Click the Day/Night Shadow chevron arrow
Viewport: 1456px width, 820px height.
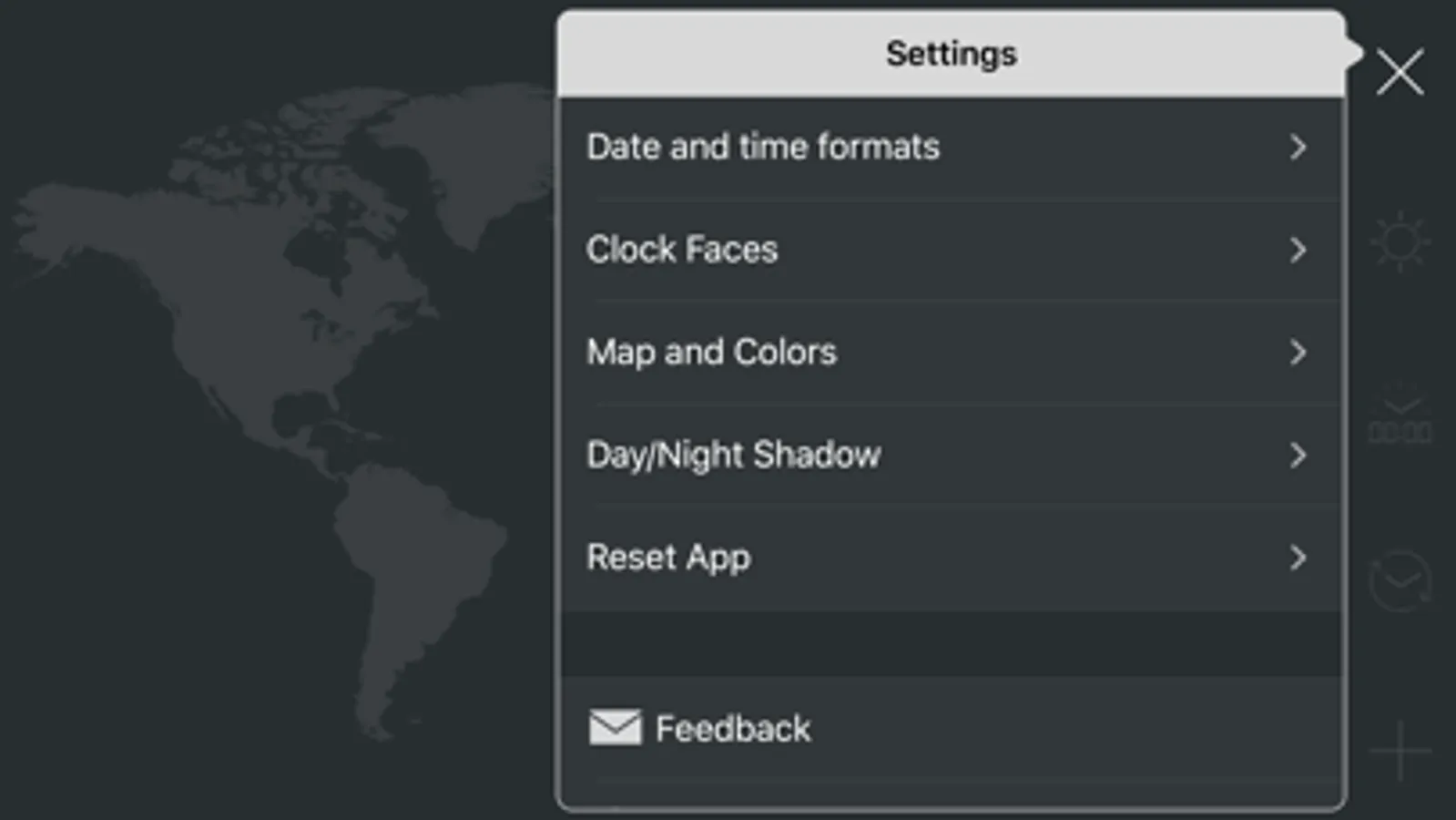pos(1298,456)
